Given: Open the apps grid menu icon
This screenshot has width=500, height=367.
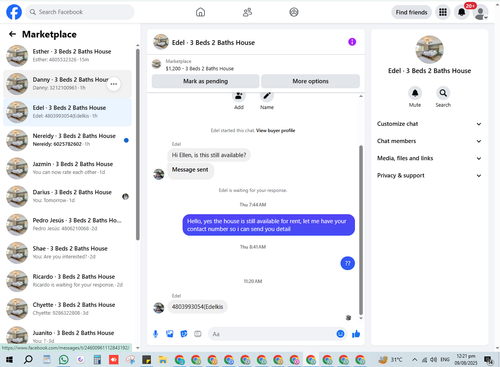Looking at the screenshot, I should pos(443,12).
